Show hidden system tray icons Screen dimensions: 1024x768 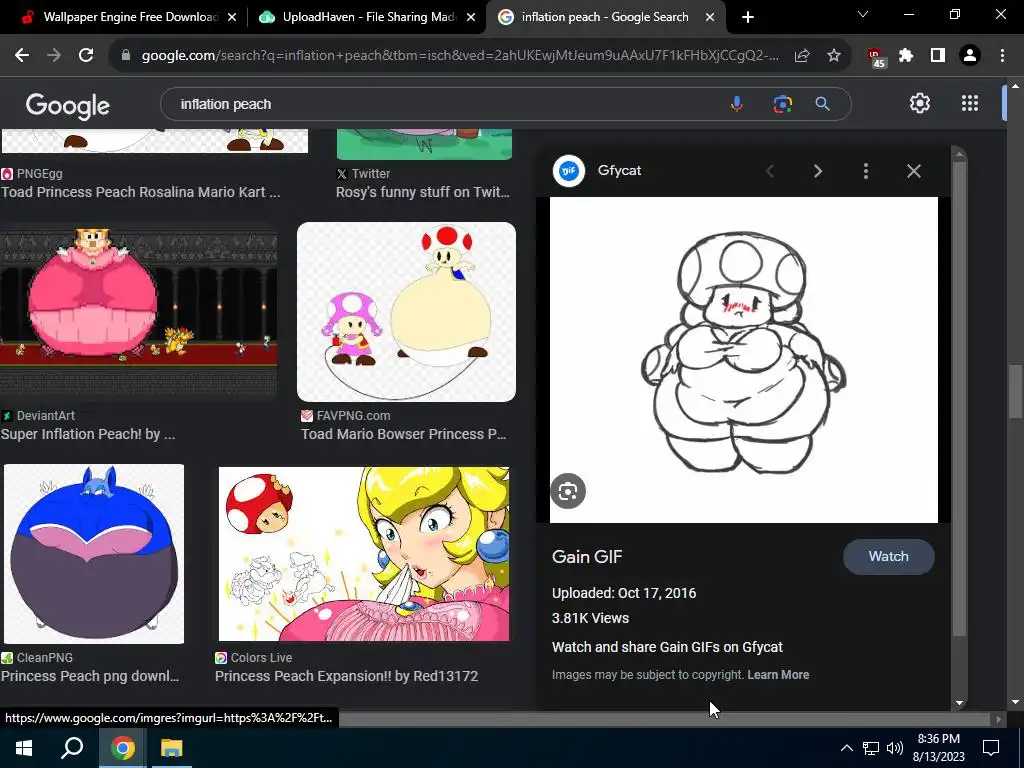(x=846, y=748)
